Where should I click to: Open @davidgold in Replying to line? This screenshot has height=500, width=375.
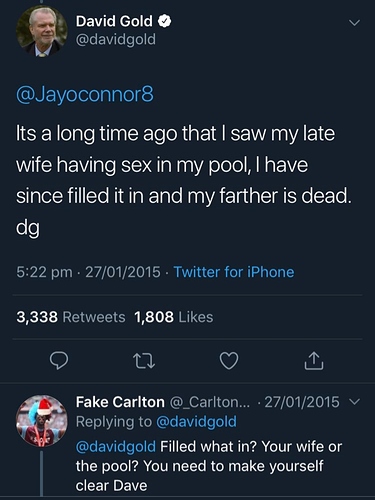point(196,422)
